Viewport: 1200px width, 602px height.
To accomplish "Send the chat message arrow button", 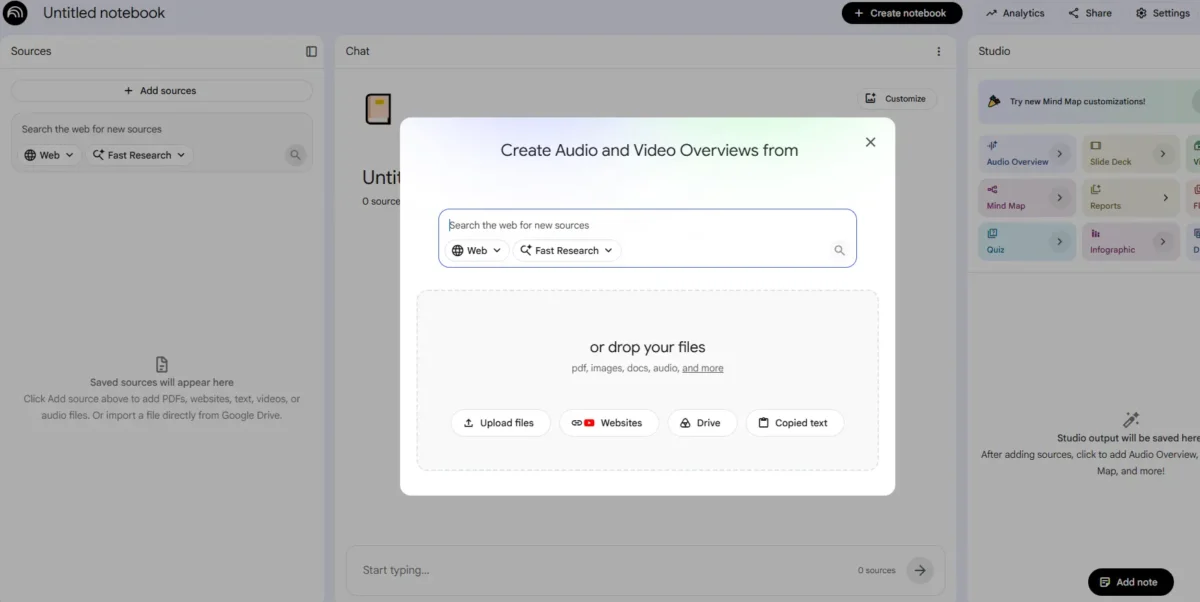I will 919,570.
